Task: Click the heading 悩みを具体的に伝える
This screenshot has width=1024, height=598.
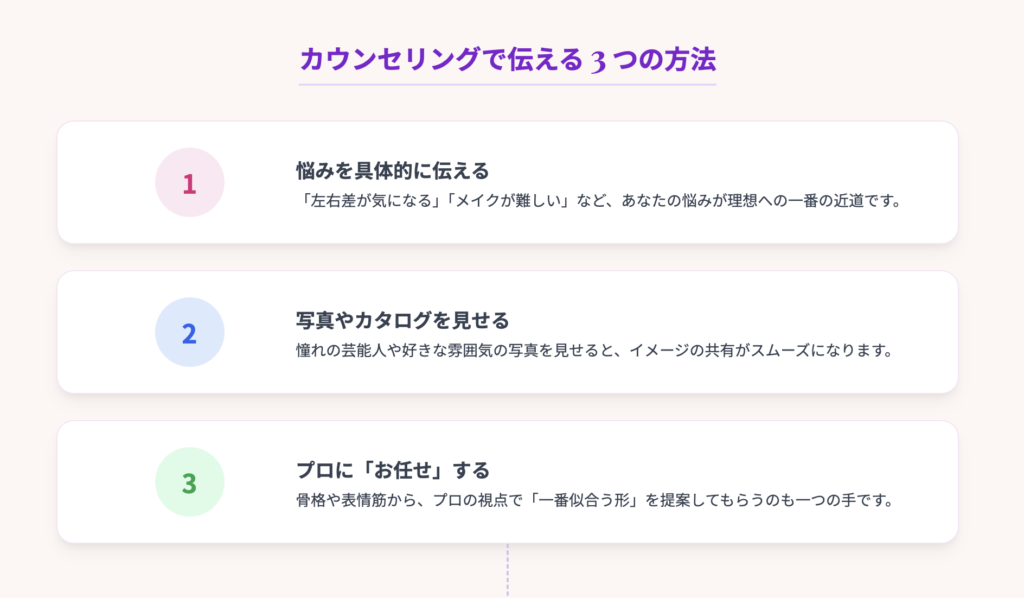Action: tap(392, 171)
